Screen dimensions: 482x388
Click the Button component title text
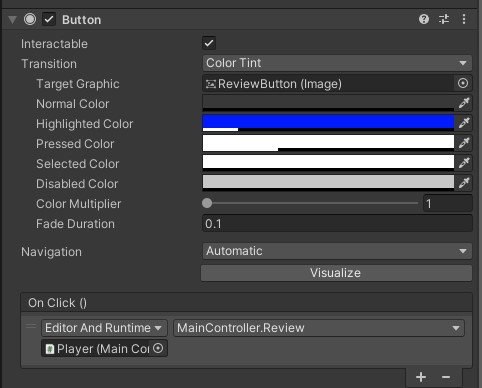coord(82,20)
